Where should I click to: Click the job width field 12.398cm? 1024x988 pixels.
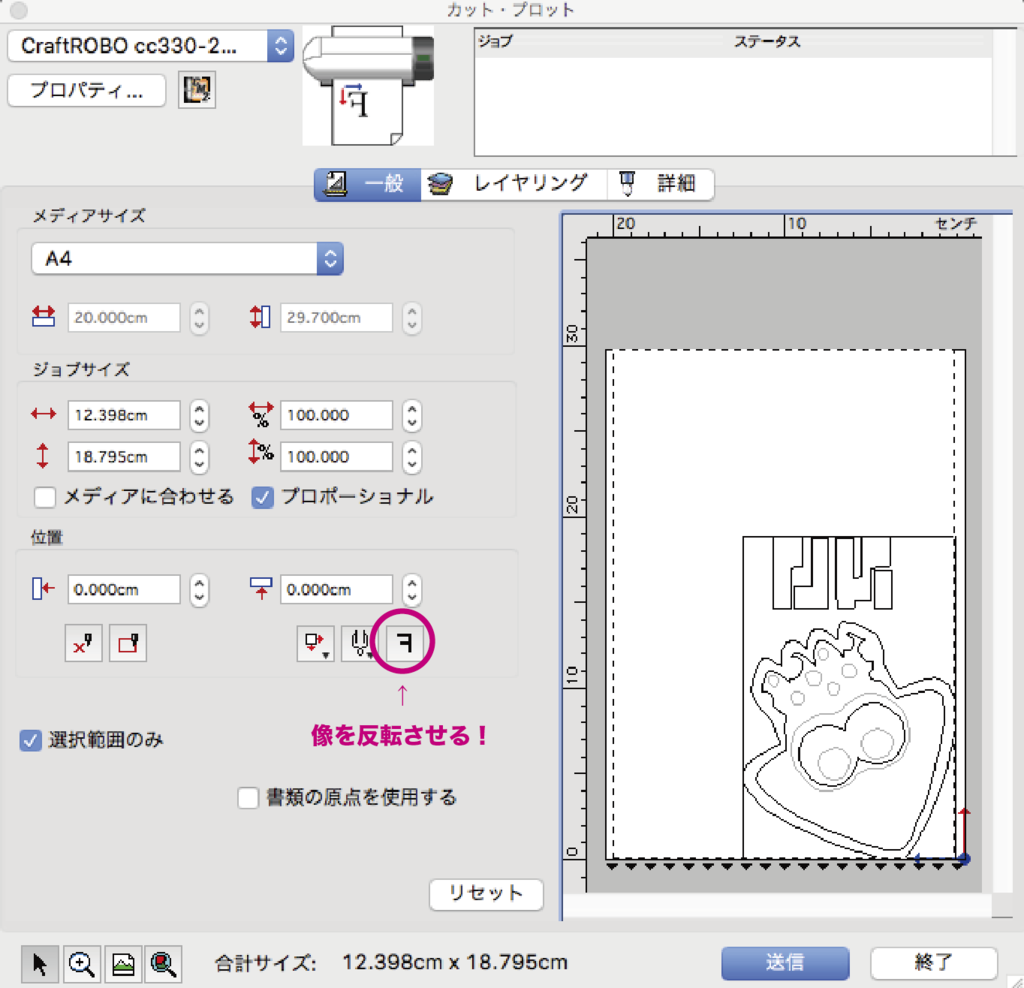pyautogui.click(x=124, y=415)
